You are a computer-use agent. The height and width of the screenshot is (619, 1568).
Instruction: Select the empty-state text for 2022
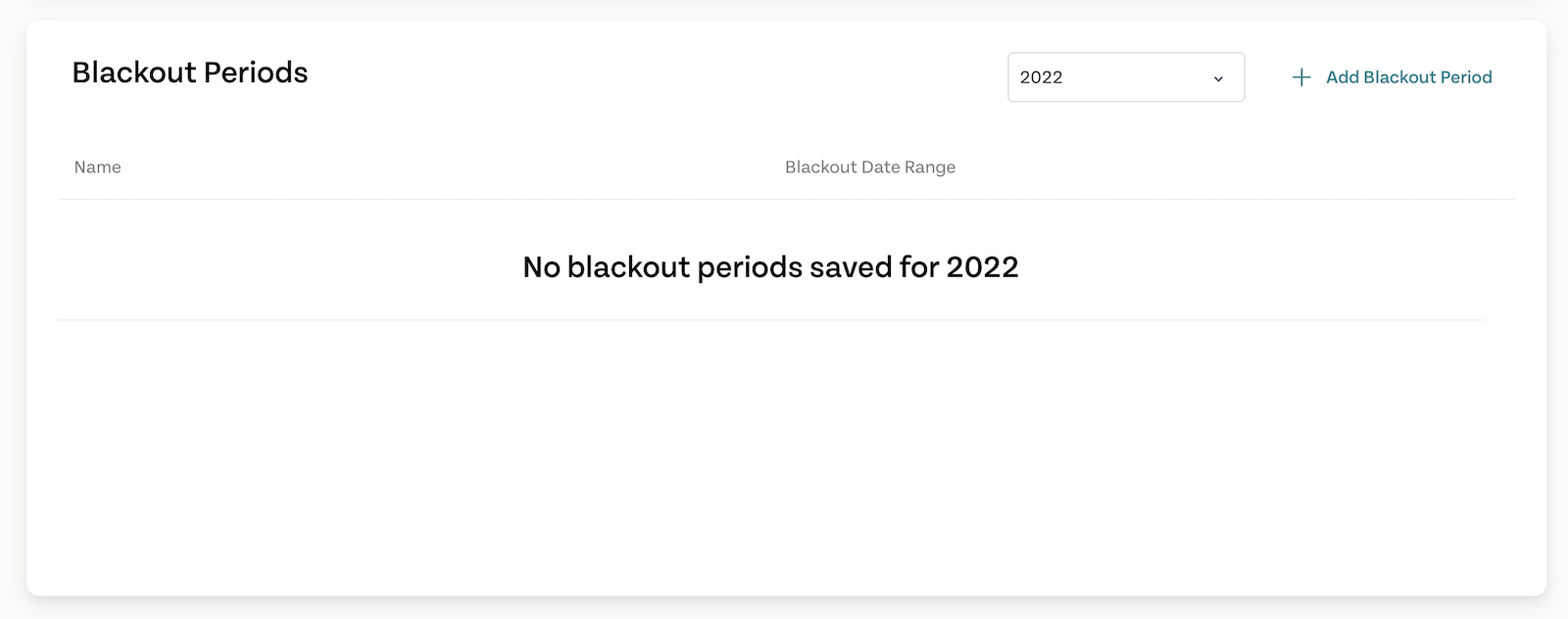771,267
